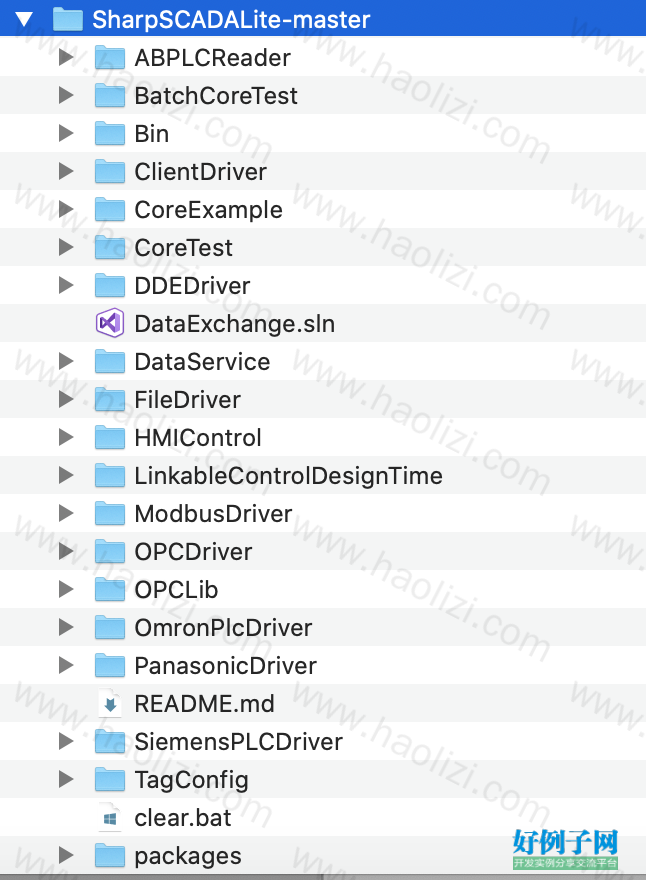The height and width of the screenshot is (880, 646).
Task: Click the LinkableControlDesignTime folder icon
Action: point(110,475)
